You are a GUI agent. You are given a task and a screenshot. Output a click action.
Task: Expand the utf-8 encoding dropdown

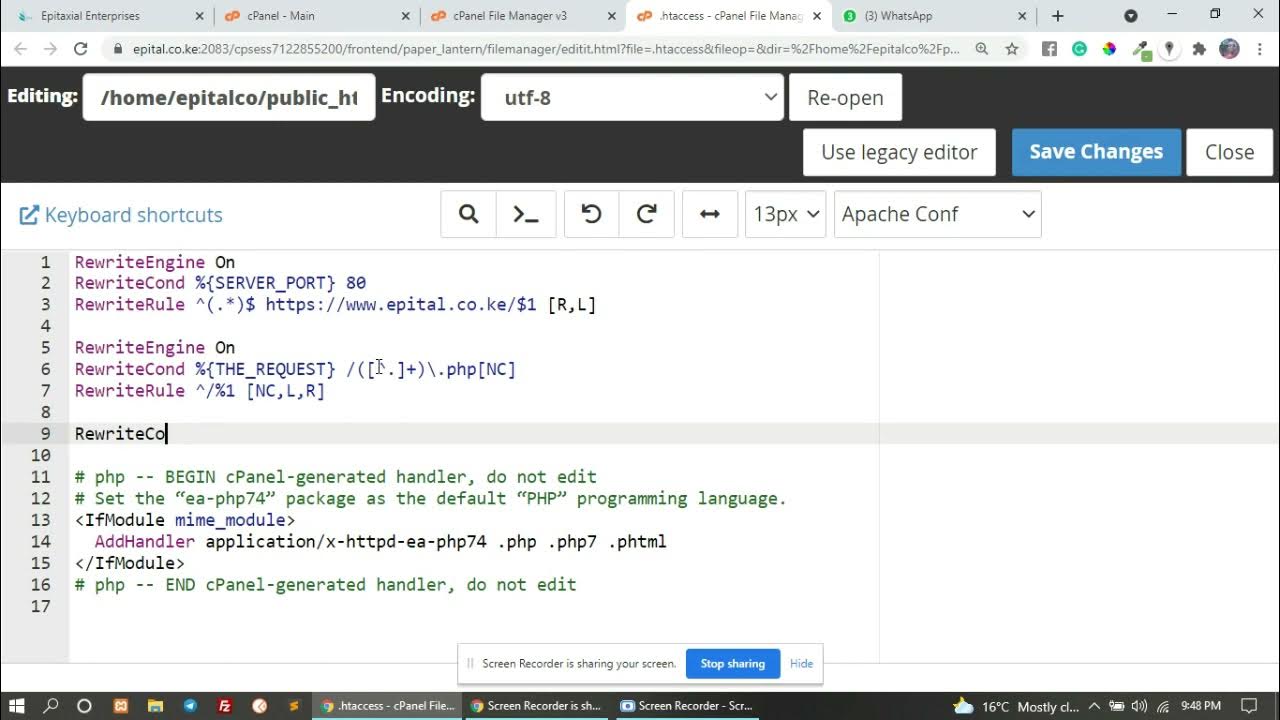pyautogui.click(x=632, y=97)
